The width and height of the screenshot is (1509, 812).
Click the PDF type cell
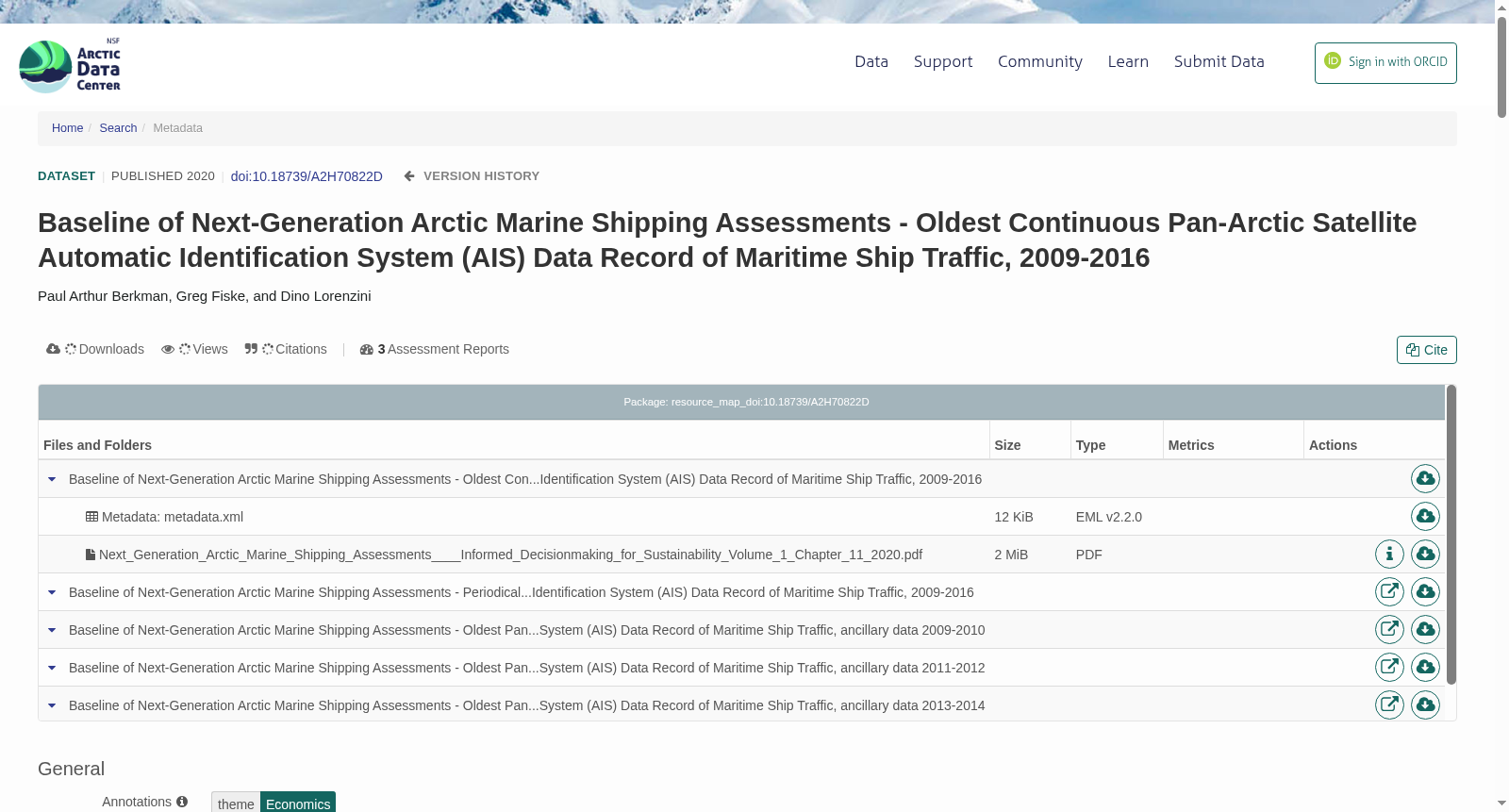click(x=1089, y=555)
